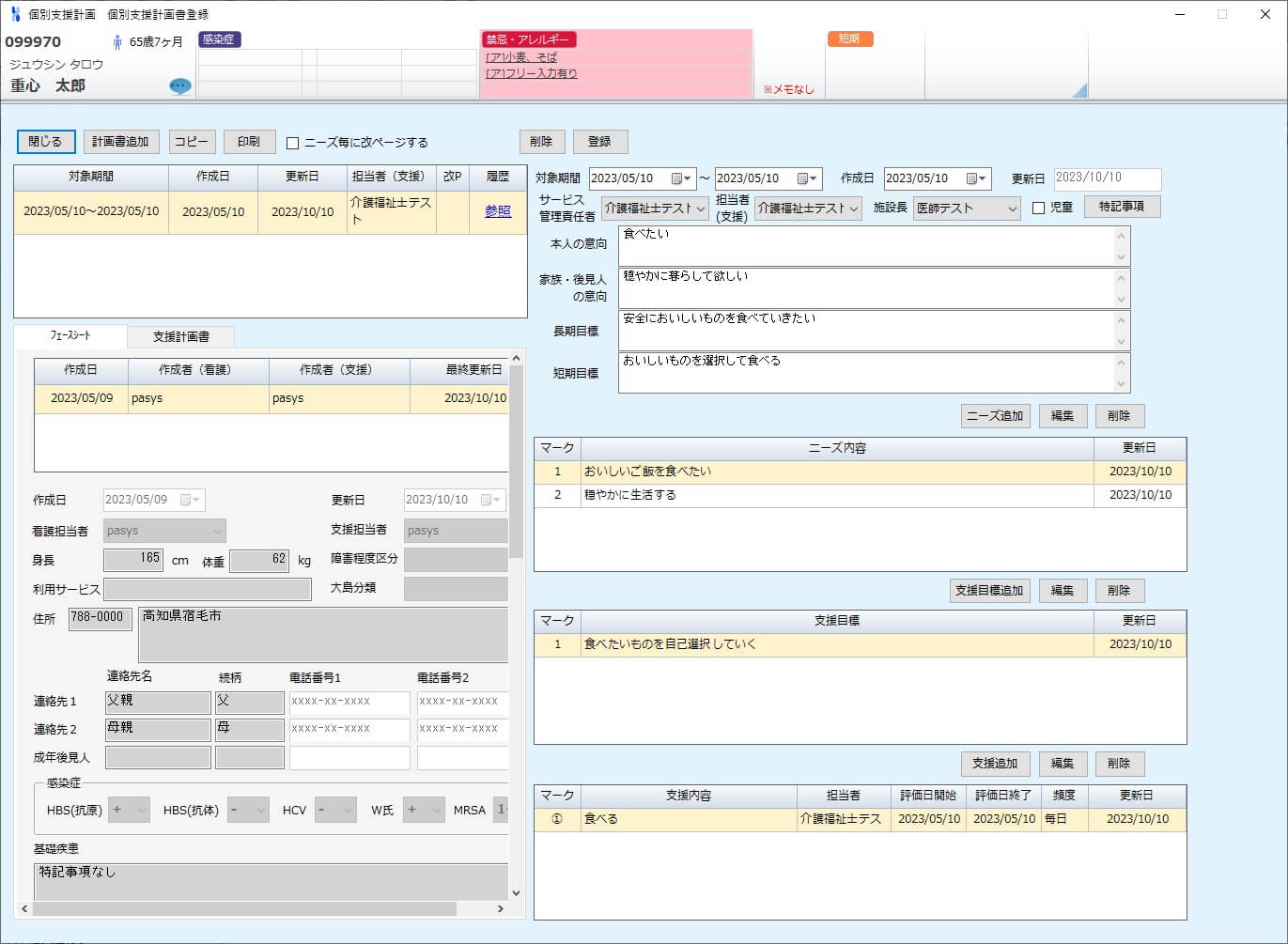The image size is (1288, 944).
Task: Click into the 長期目標 text field
Action: pyautogui.click(x=864, y=330)
